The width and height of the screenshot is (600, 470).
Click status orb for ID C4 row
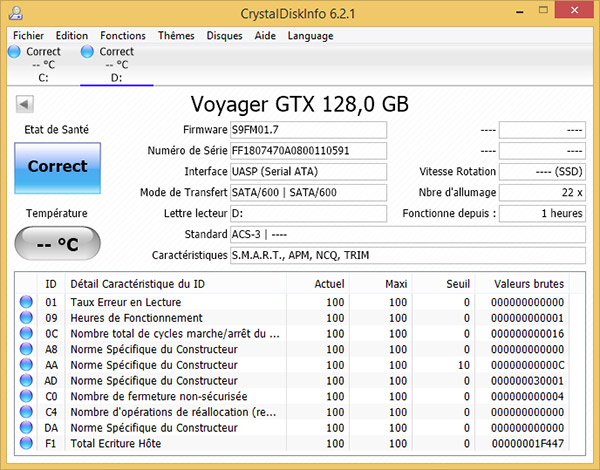(26, 412)
